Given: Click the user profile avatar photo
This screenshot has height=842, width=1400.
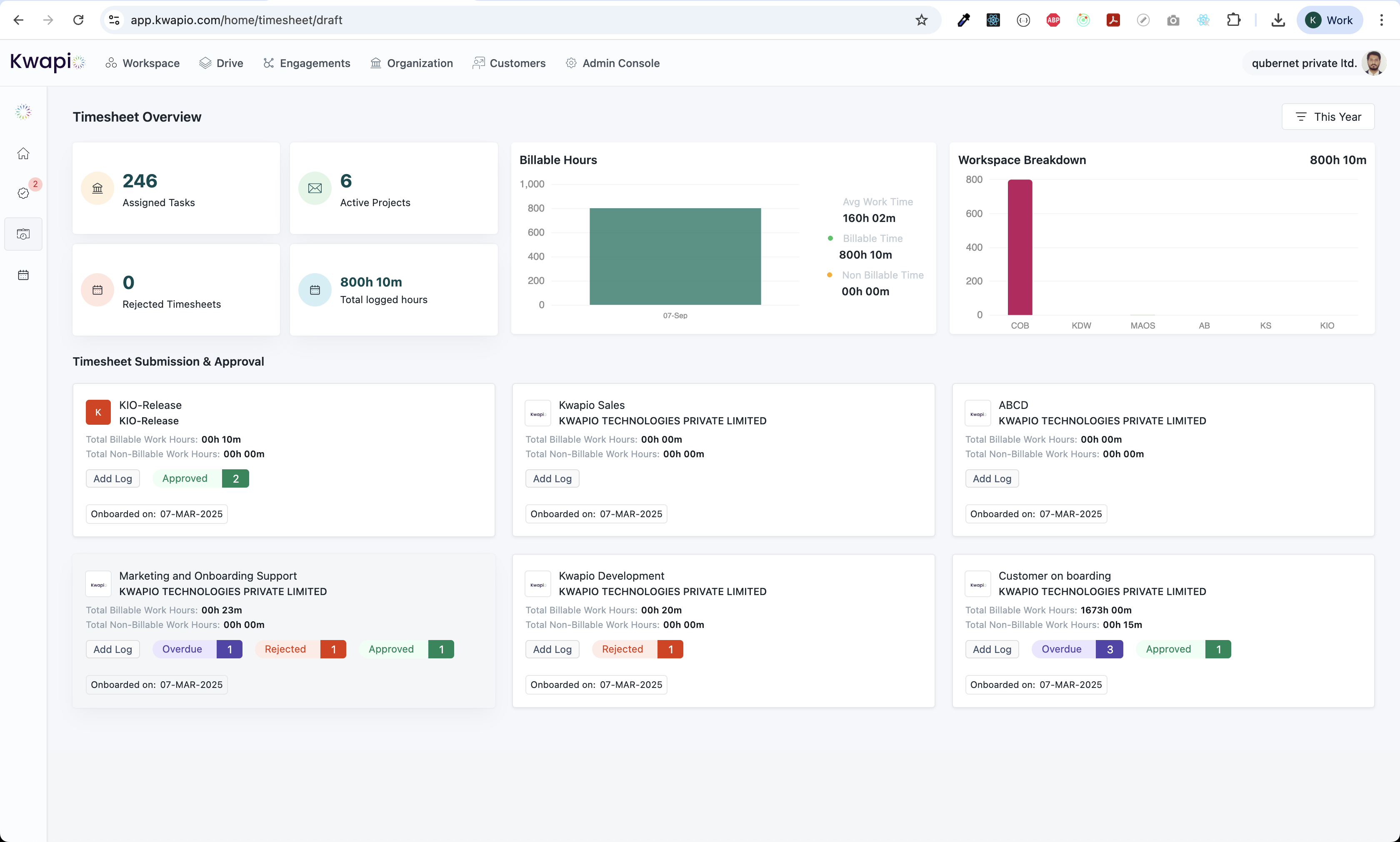Looking at the screenshot, I should [1373, 63].
